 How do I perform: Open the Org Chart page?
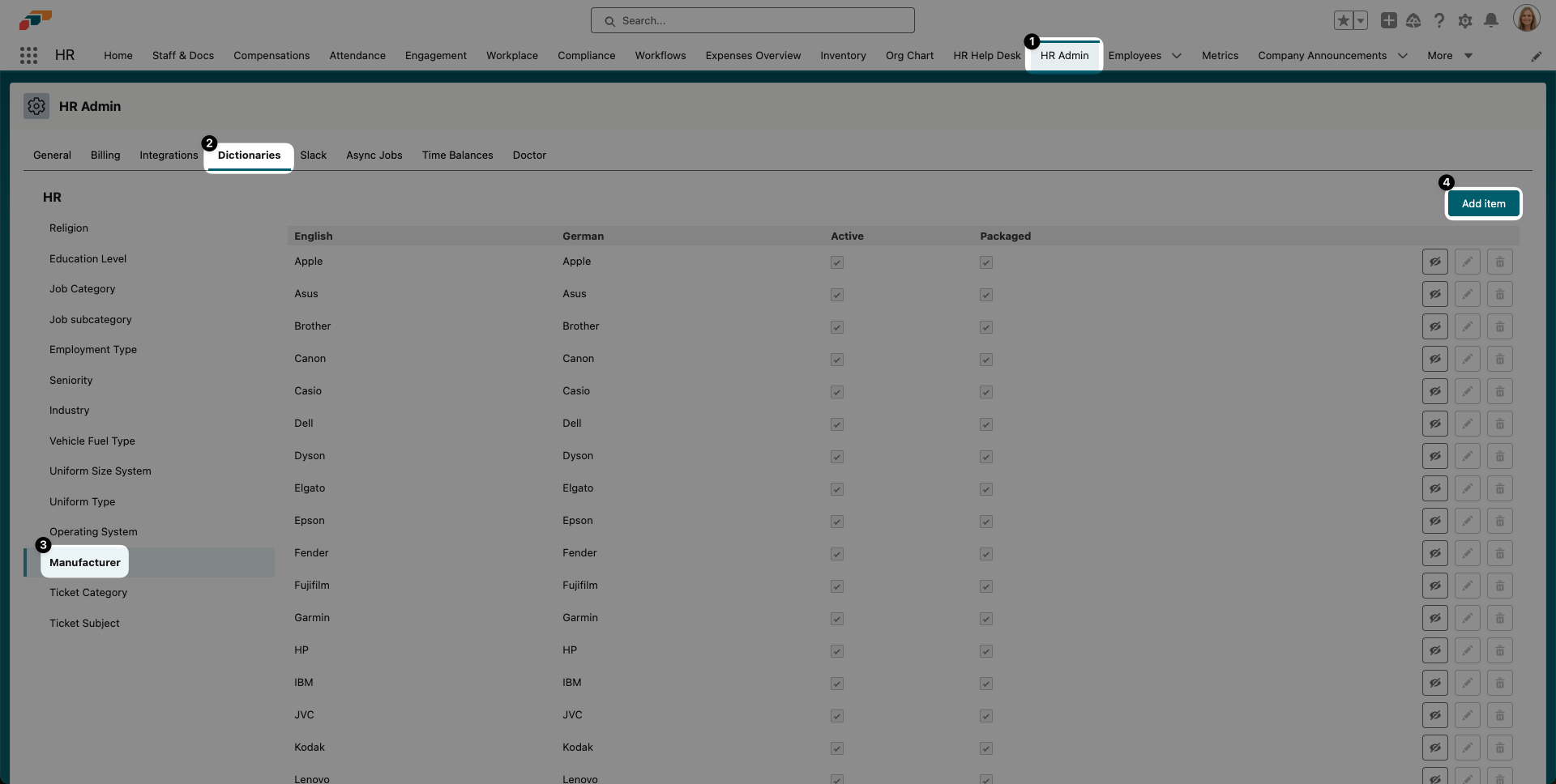point(908,55)
